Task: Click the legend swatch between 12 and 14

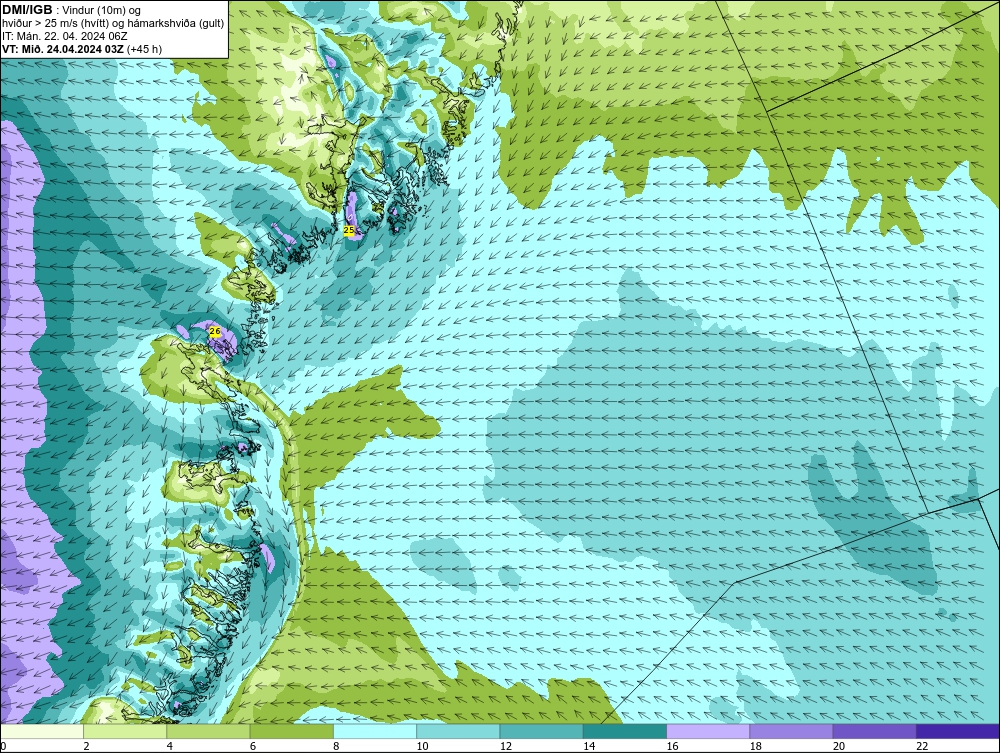Action: click(x=541, y=731)
